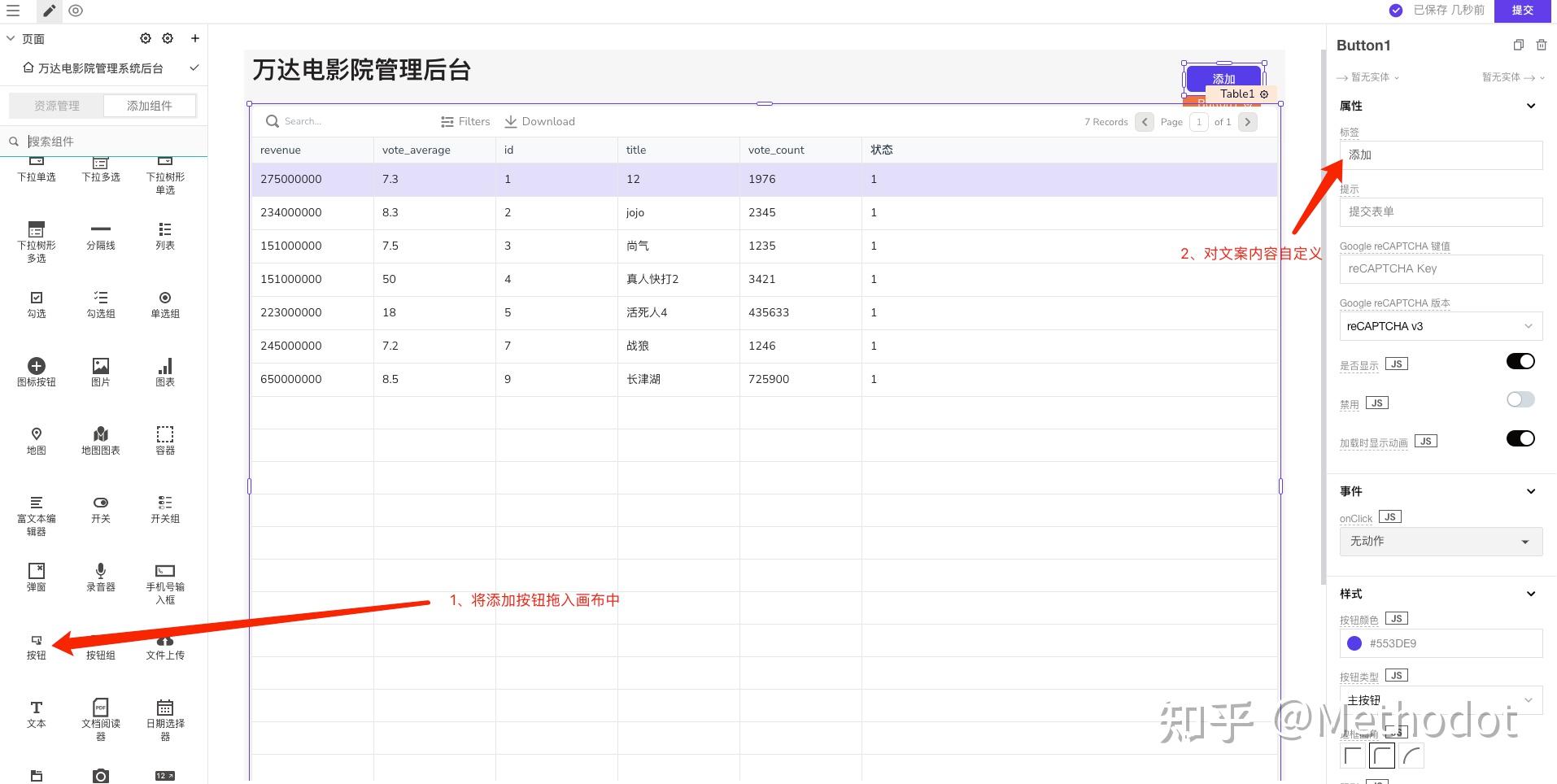
Task: Pick the 分隔线 divider component
Action: 101,236
